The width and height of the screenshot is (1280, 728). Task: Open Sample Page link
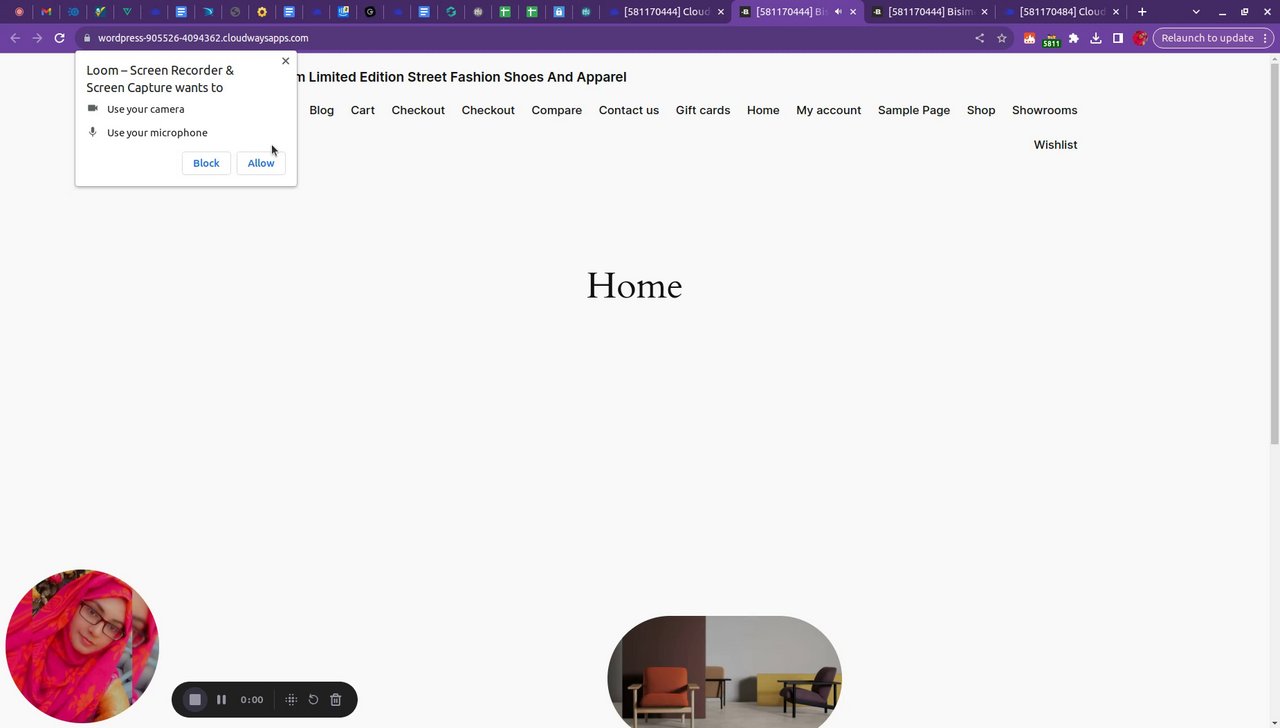(914, 110)
